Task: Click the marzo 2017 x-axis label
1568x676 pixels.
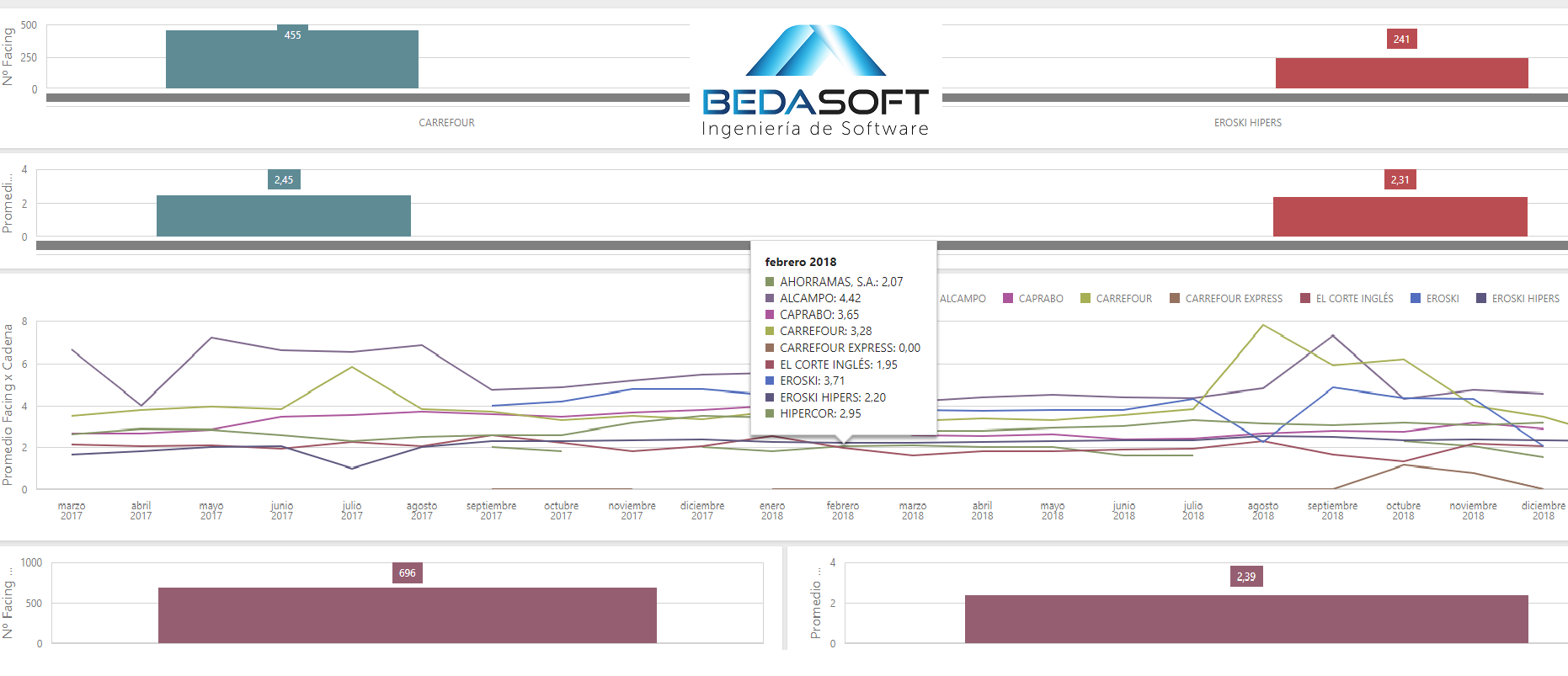Action: (x=72, y=511)
